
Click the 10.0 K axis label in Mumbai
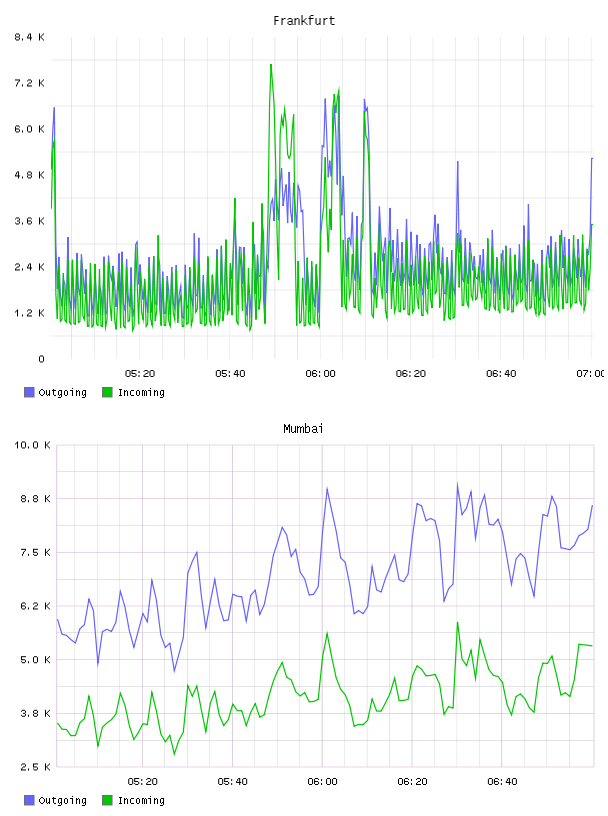[32, 445]
